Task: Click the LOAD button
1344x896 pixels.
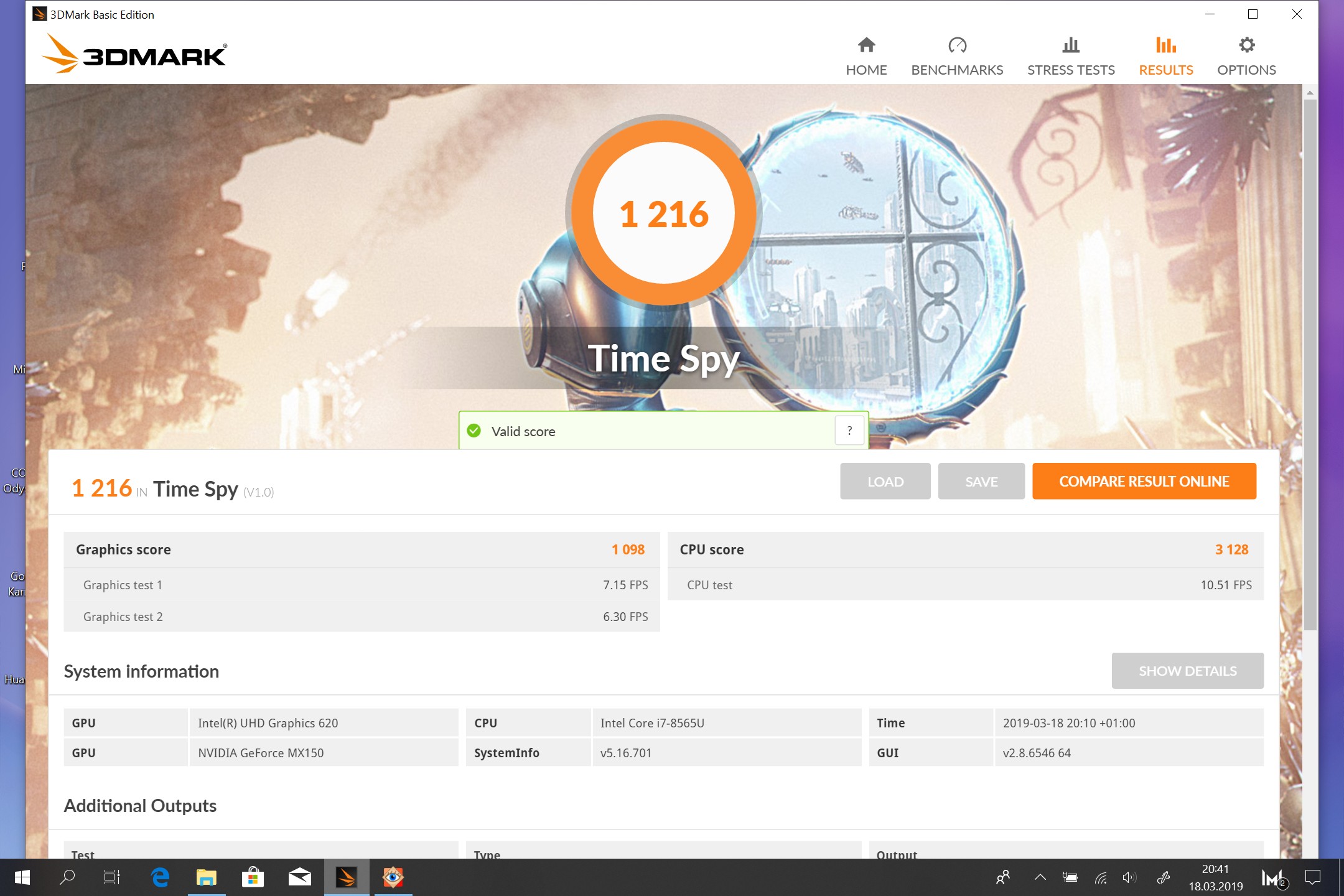Action: point(885,481)
